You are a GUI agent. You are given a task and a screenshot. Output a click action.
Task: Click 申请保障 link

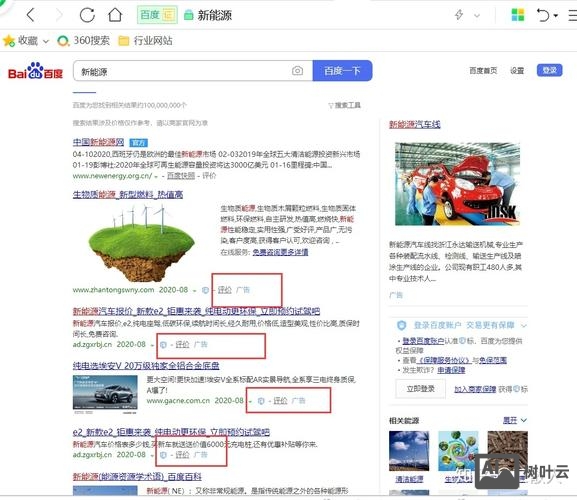pyautogui.click(x=451, y=370)
